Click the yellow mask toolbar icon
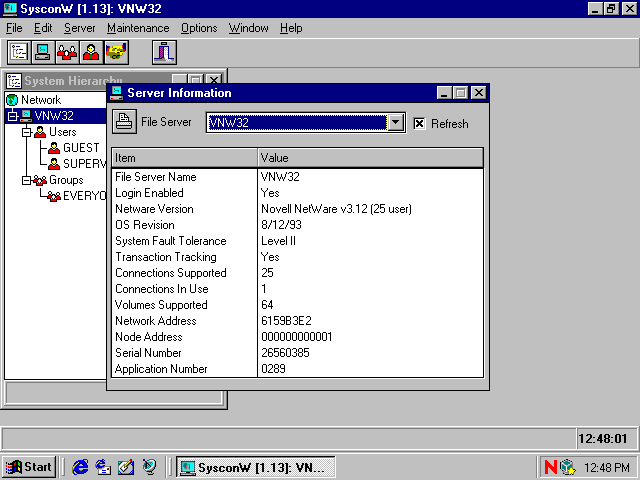The image size is (640, 480). pos(116,52)
